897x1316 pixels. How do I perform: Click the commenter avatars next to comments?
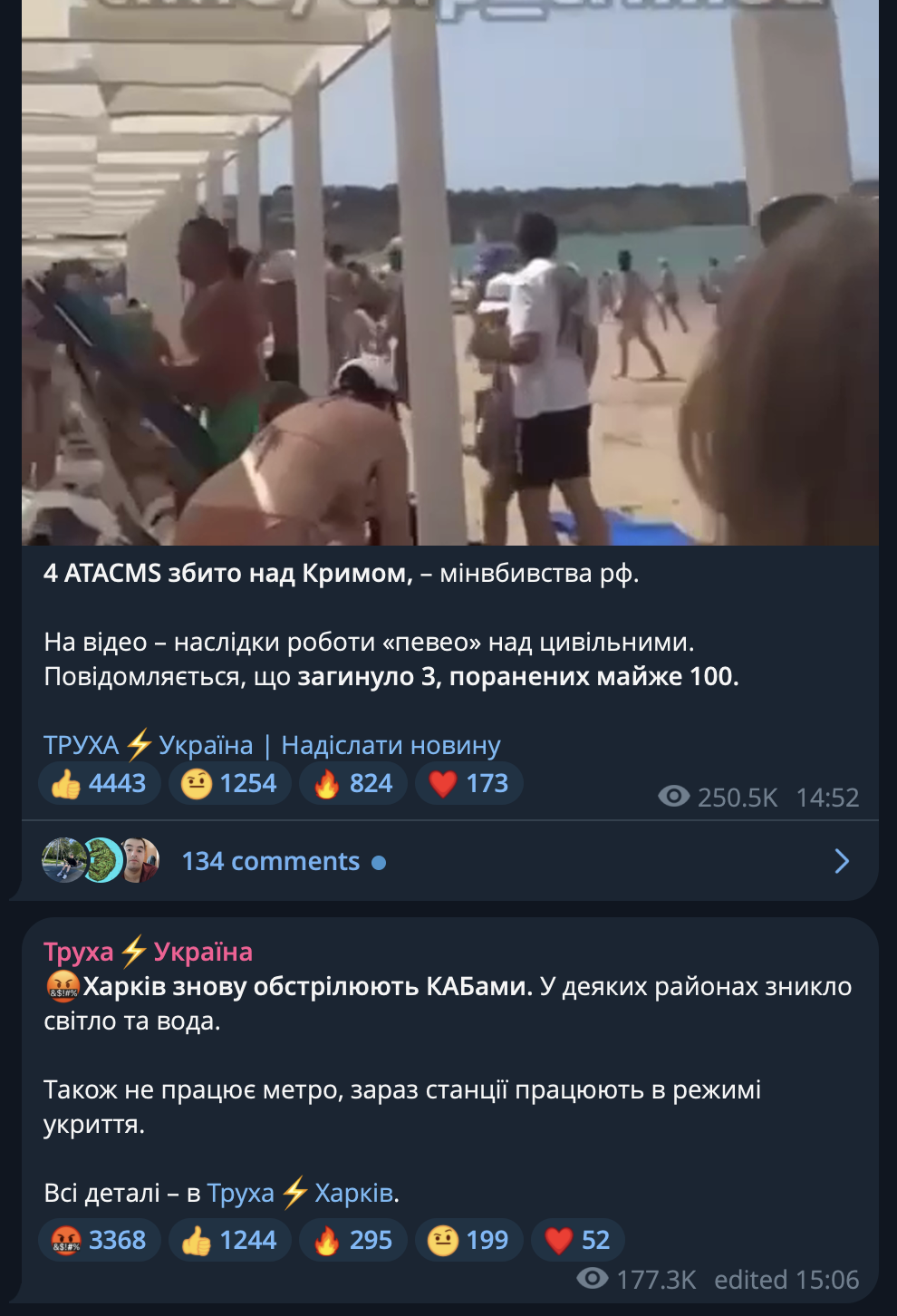101,861
